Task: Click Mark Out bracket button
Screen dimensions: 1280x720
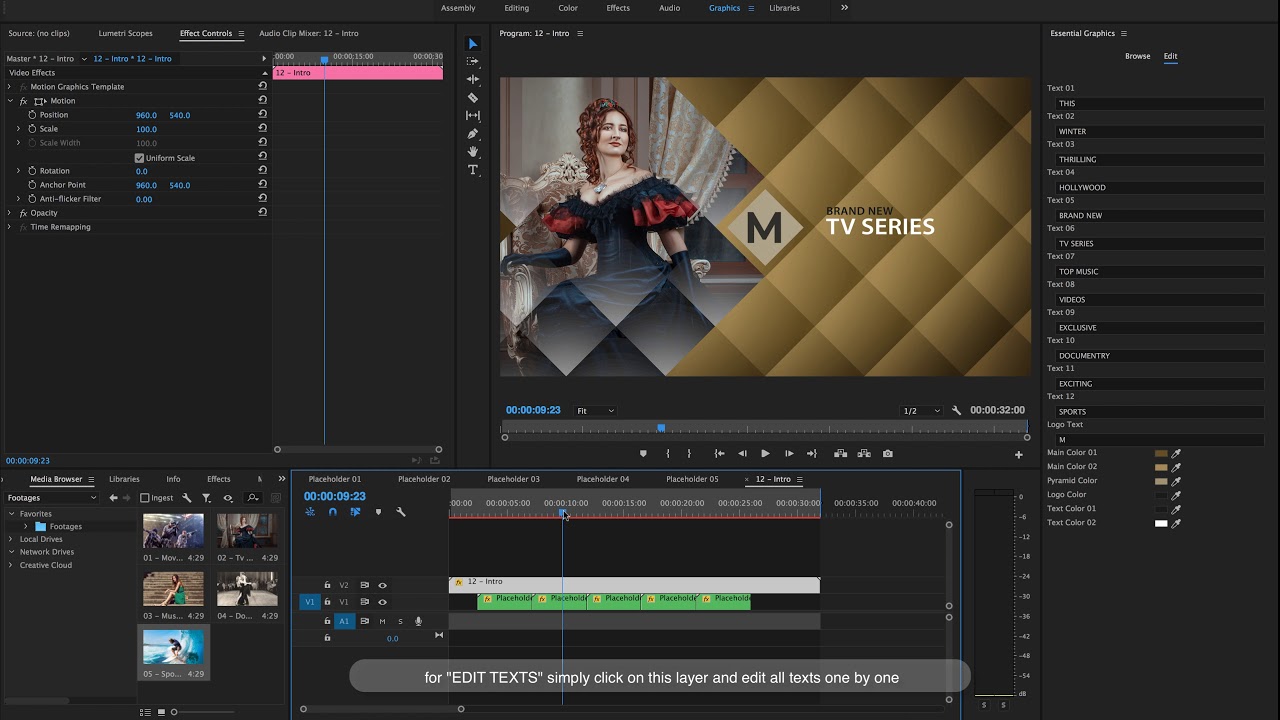Action: 689,454
